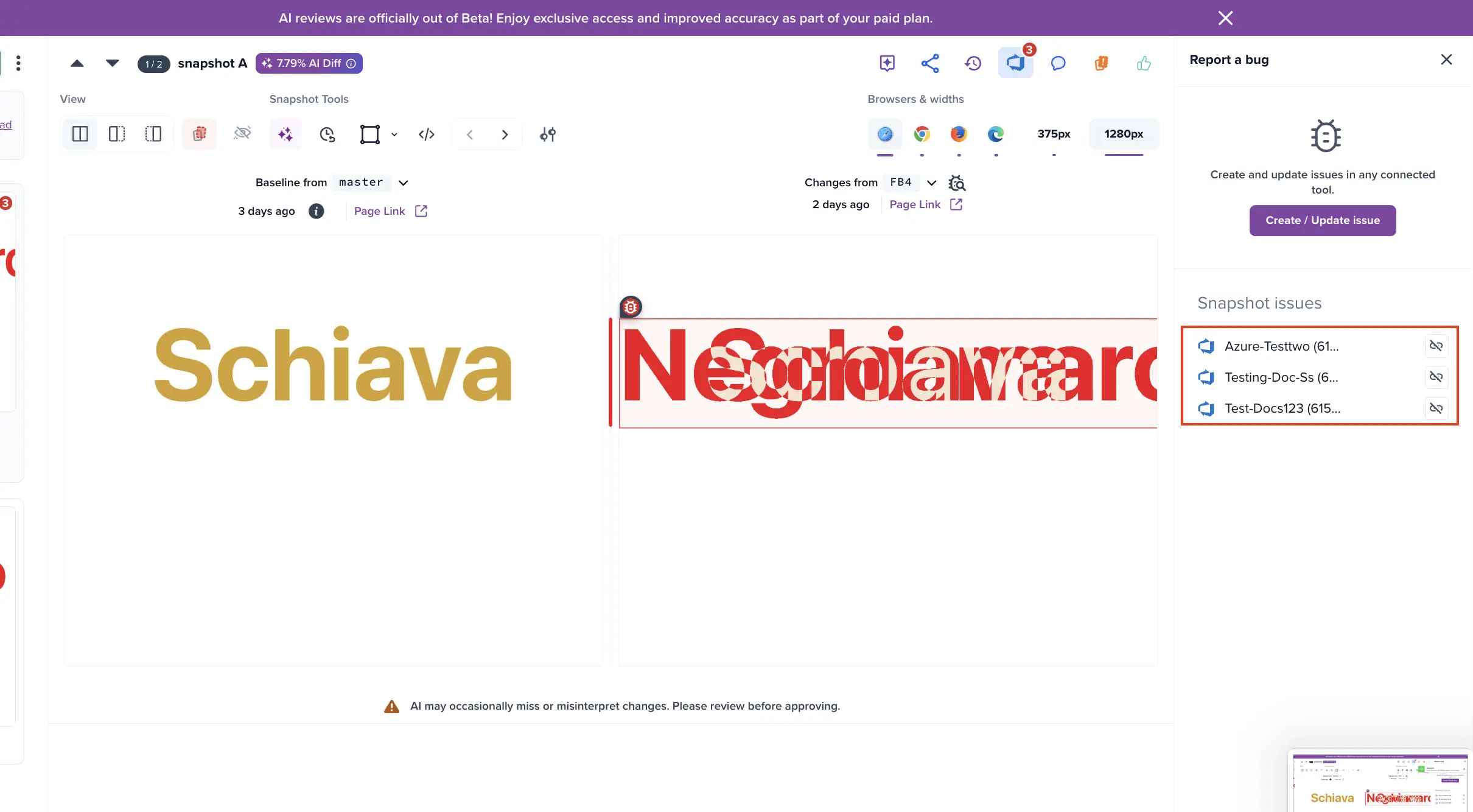Click the AI Diff info circle icon
This screenshot has height=812, width=1473.
tap(351, 63)
